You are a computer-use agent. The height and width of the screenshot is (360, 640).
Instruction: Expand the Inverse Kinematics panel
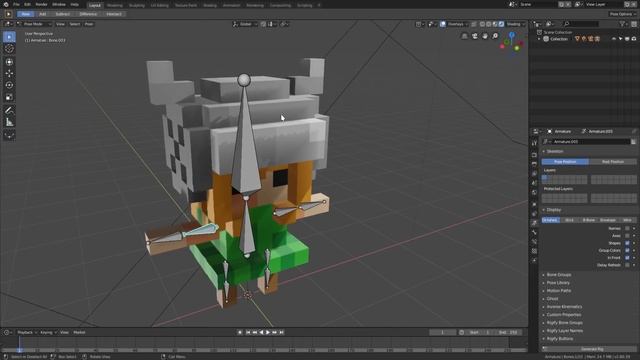tap(588, 307)
